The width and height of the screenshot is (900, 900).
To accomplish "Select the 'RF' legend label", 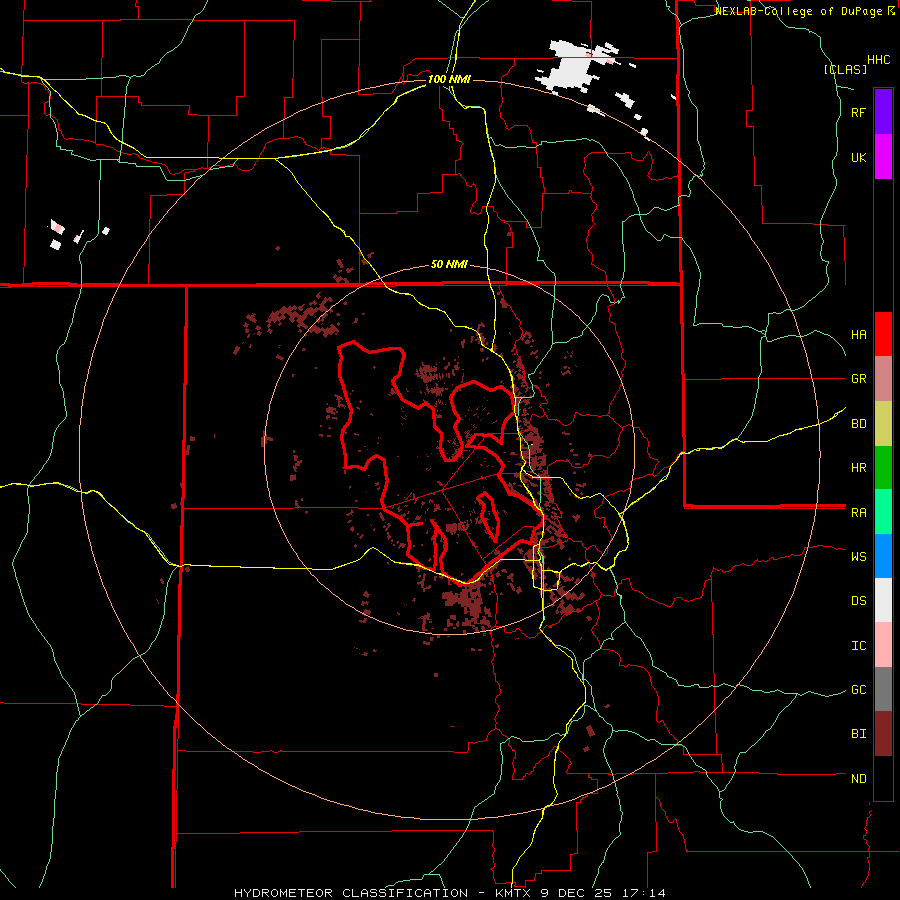I will pyautogui.click(x=858, y=112).
